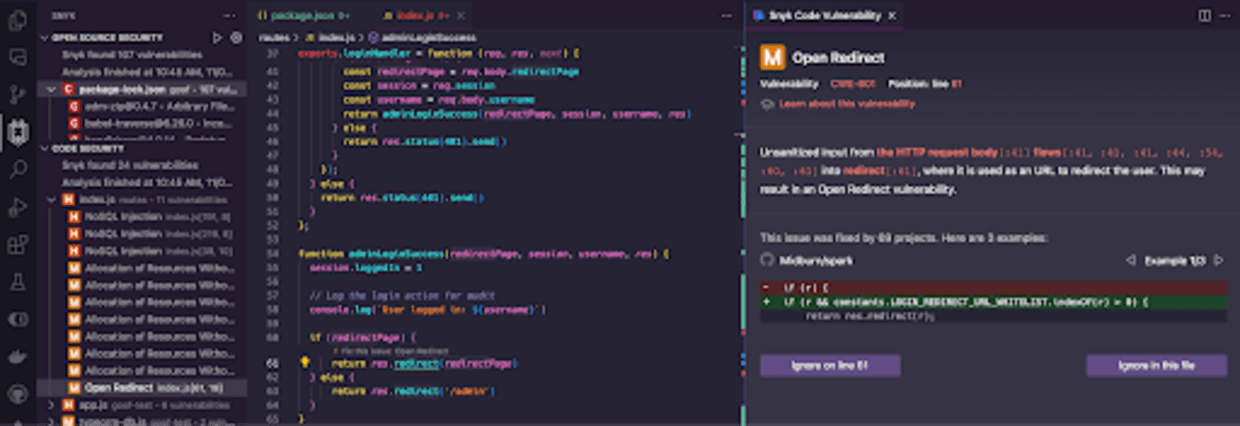Click the 'Example 1/3' counter text
This screenshot has width=1240, height=426.
pos(1175,260)
